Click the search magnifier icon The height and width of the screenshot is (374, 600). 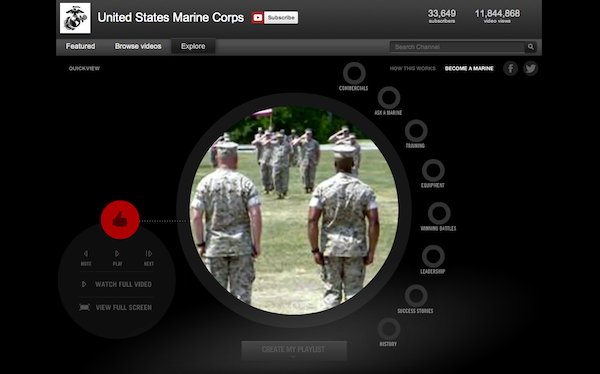(x=531, y=47)
